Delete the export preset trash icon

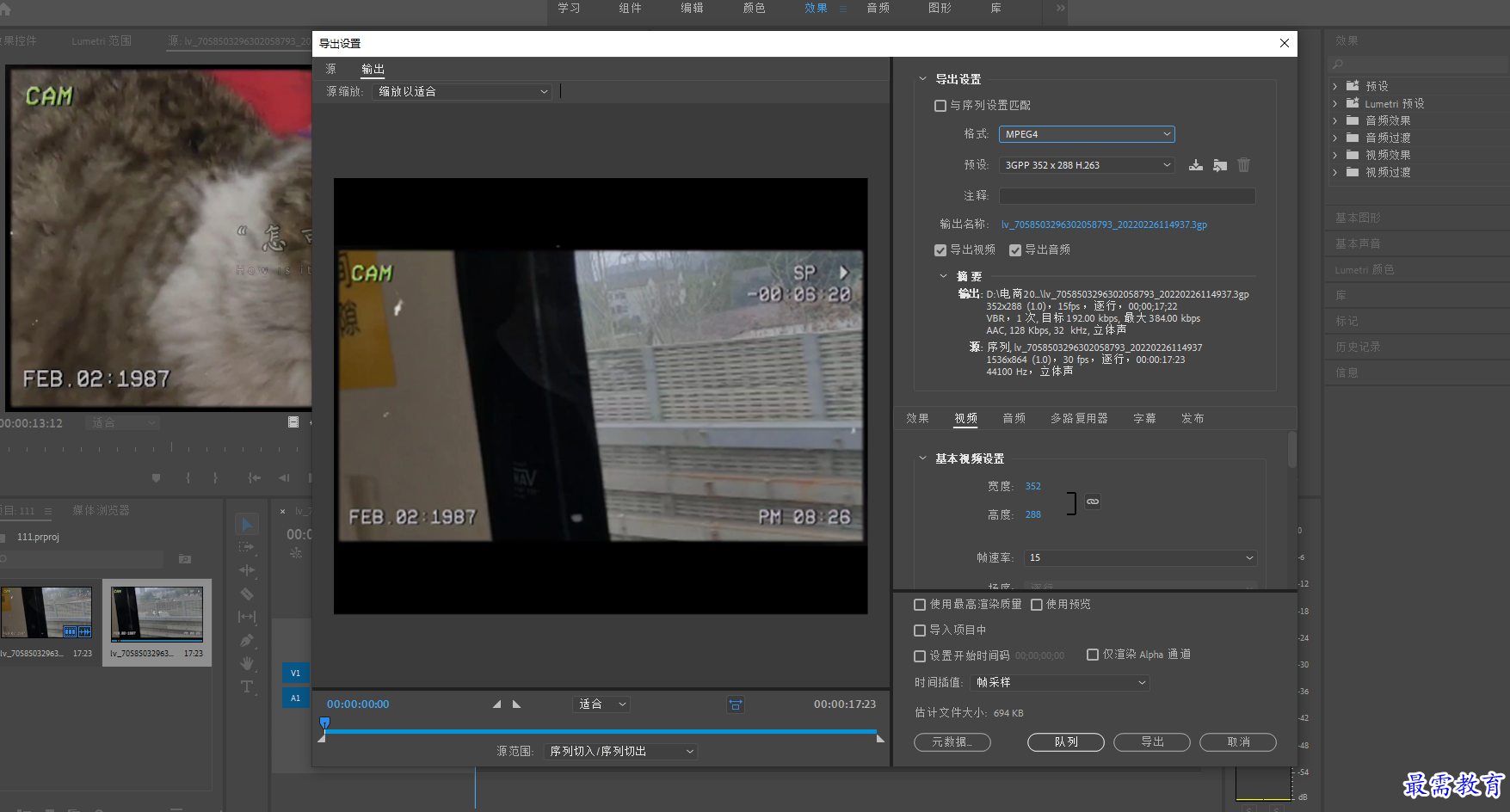coord(1244,165)
